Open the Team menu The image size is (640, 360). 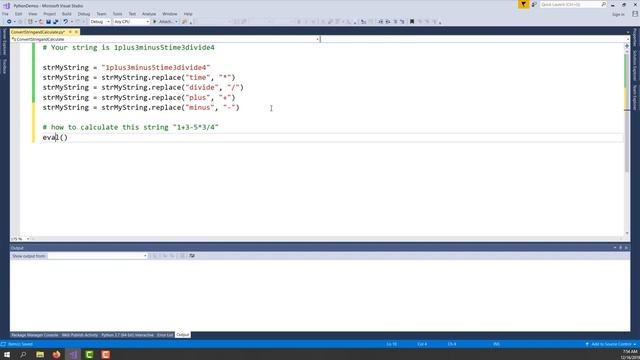click(x=101, y=14)
